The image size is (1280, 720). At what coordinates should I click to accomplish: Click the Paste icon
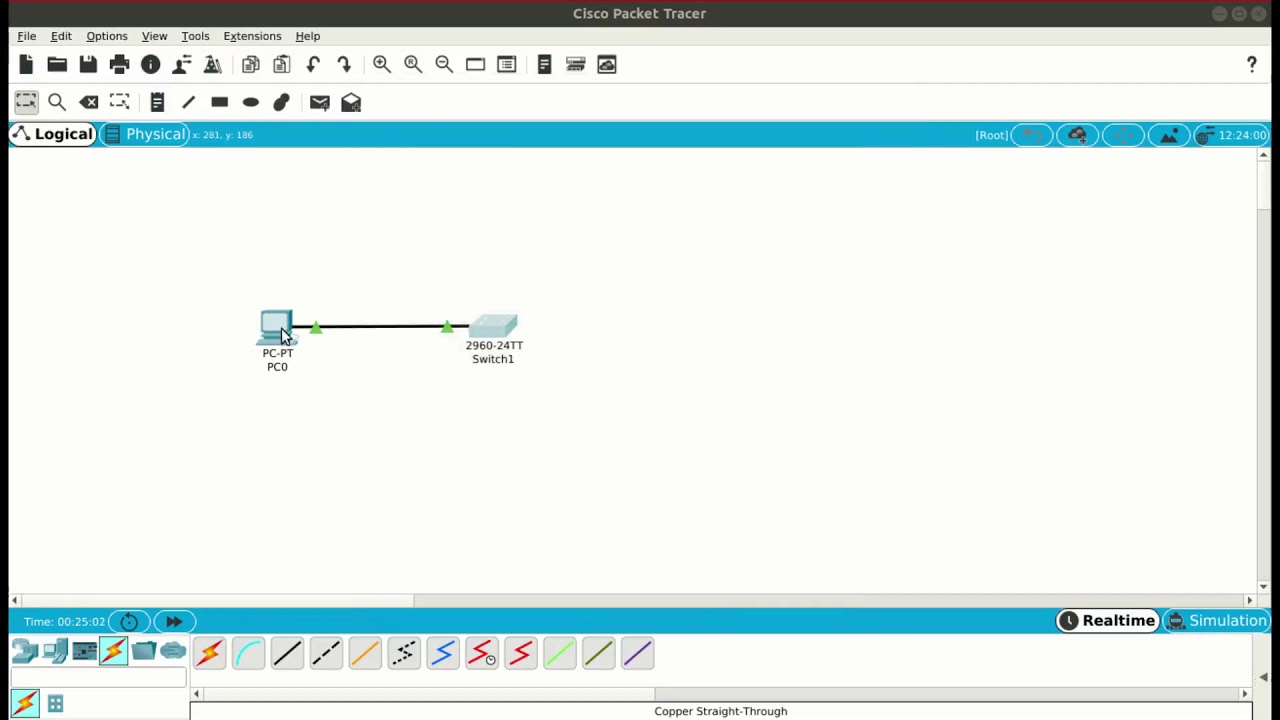coord(281,65)
